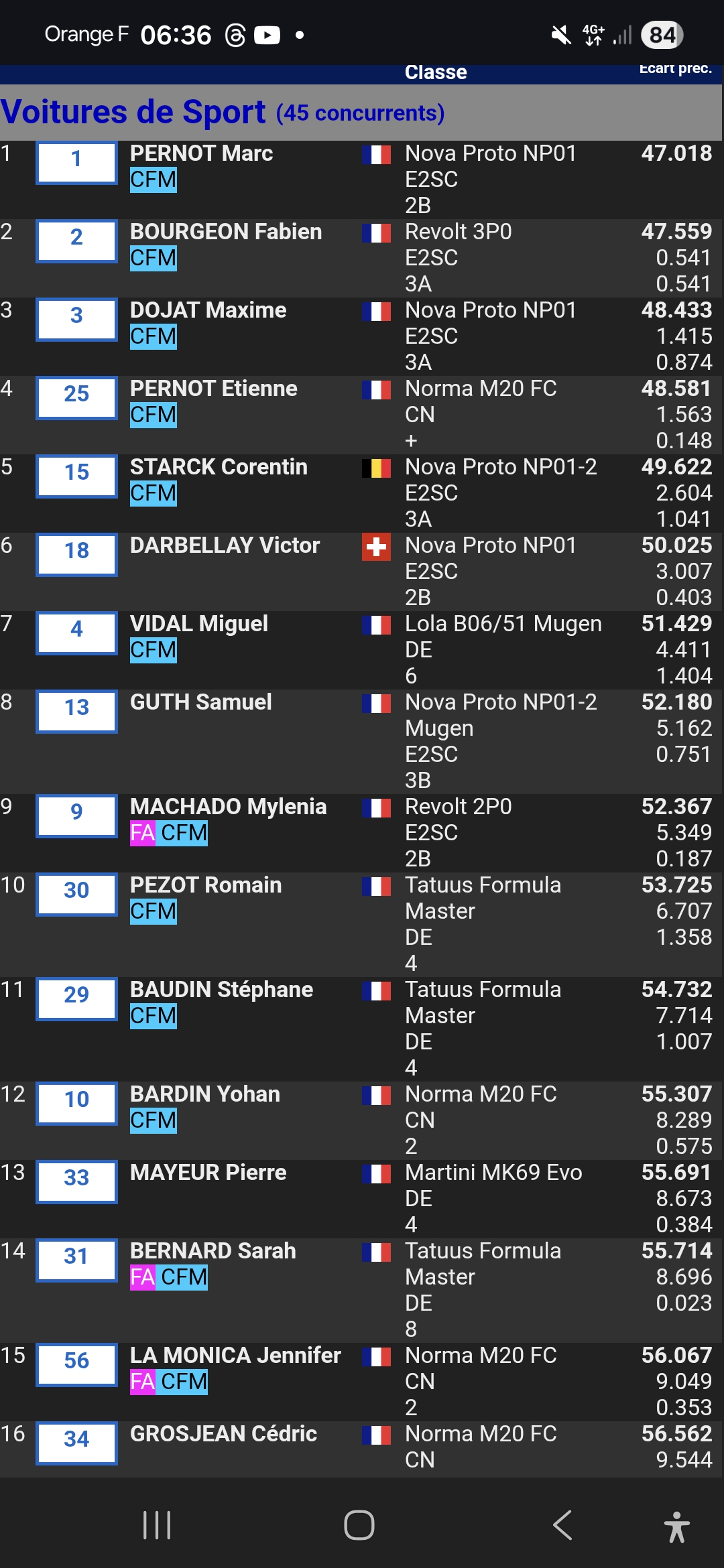
Task: Tap race number 56 badge
Action: (76, 1361)
